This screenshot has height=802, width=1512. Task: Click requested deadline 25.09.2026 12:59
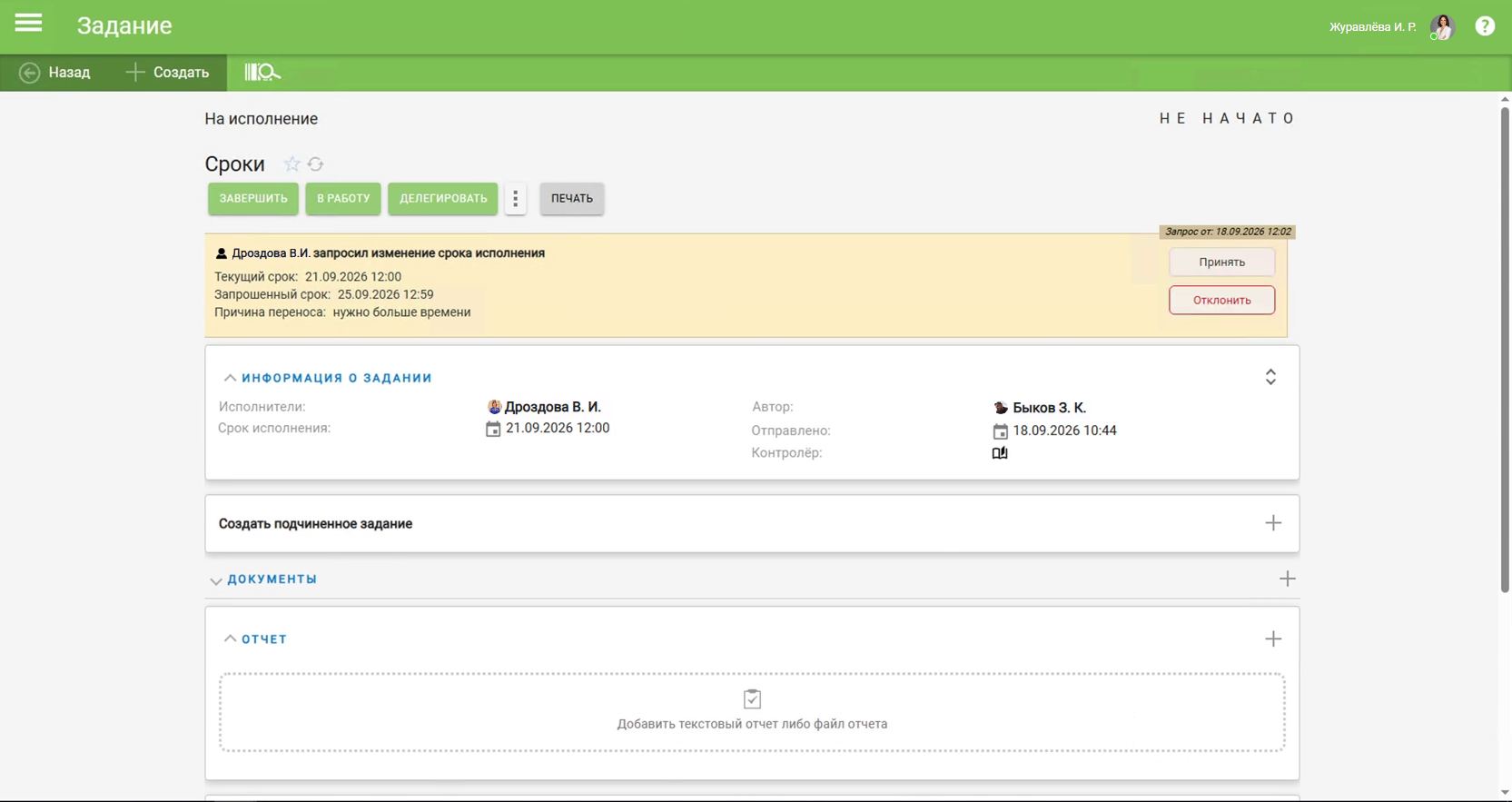tap(385, 294)
